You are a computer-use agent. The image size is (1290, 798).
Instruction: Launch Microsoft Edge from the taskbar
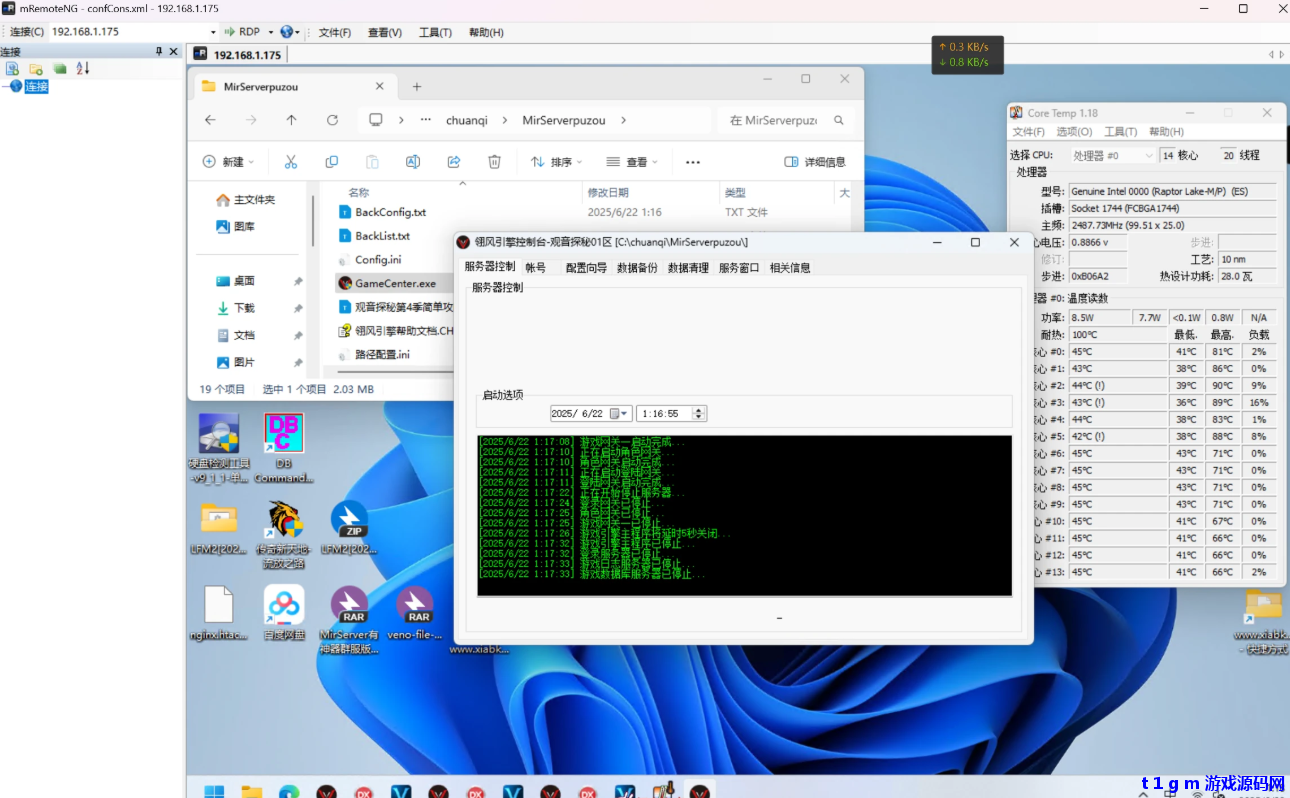288,790
